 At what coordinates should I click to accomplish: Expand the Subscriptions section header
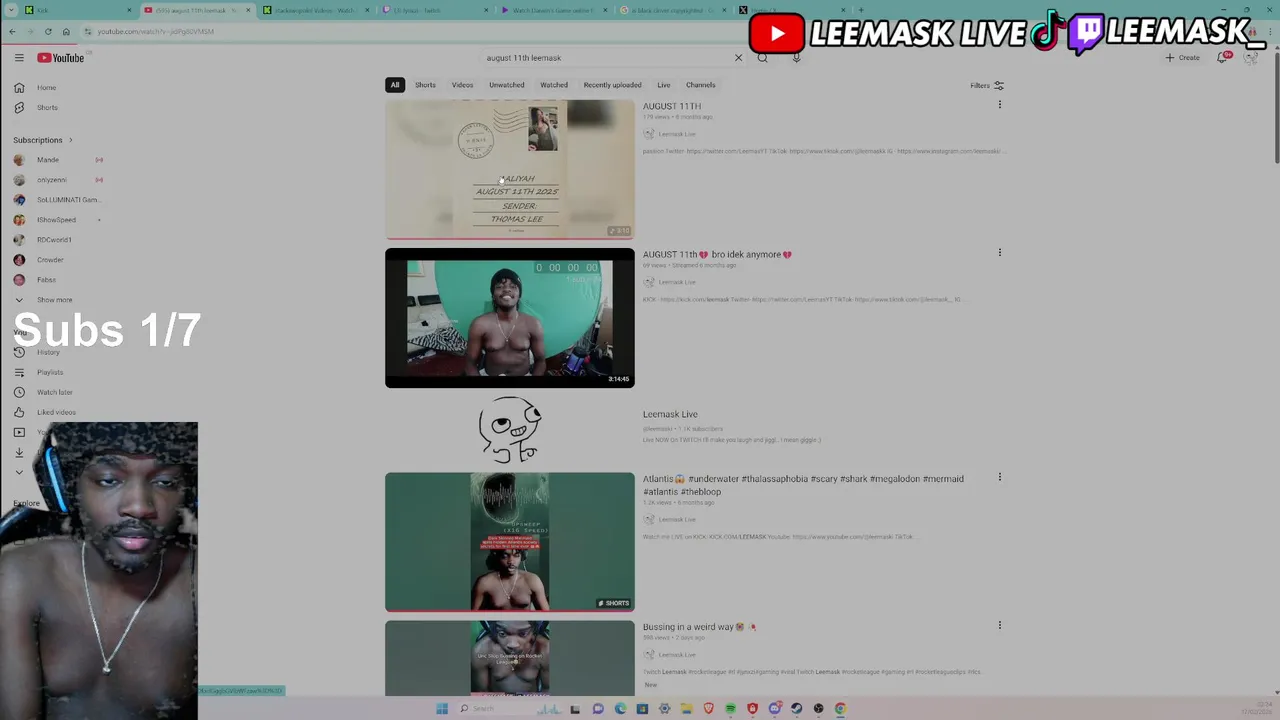tap(43, 140)
